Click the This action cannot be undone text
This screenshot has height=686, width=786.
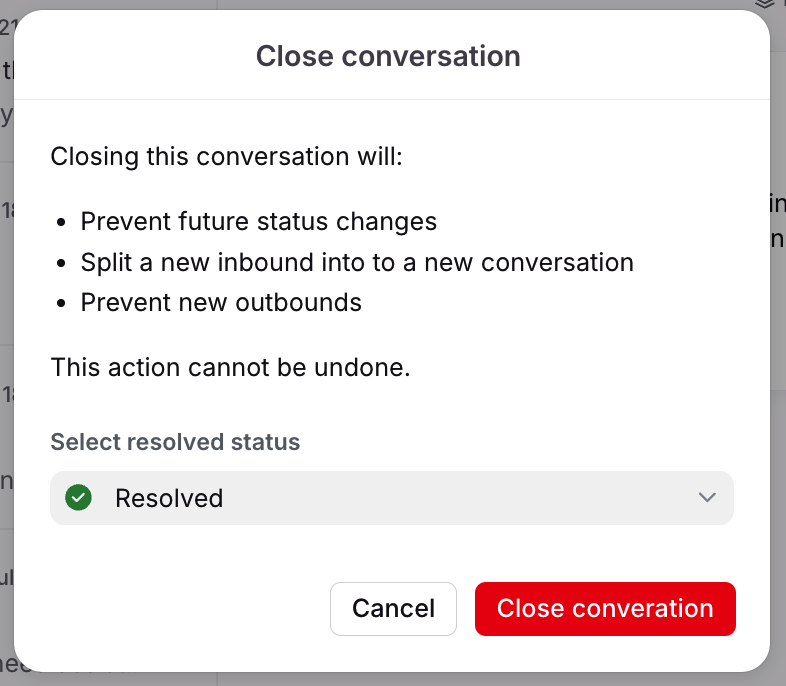(231, 367)
